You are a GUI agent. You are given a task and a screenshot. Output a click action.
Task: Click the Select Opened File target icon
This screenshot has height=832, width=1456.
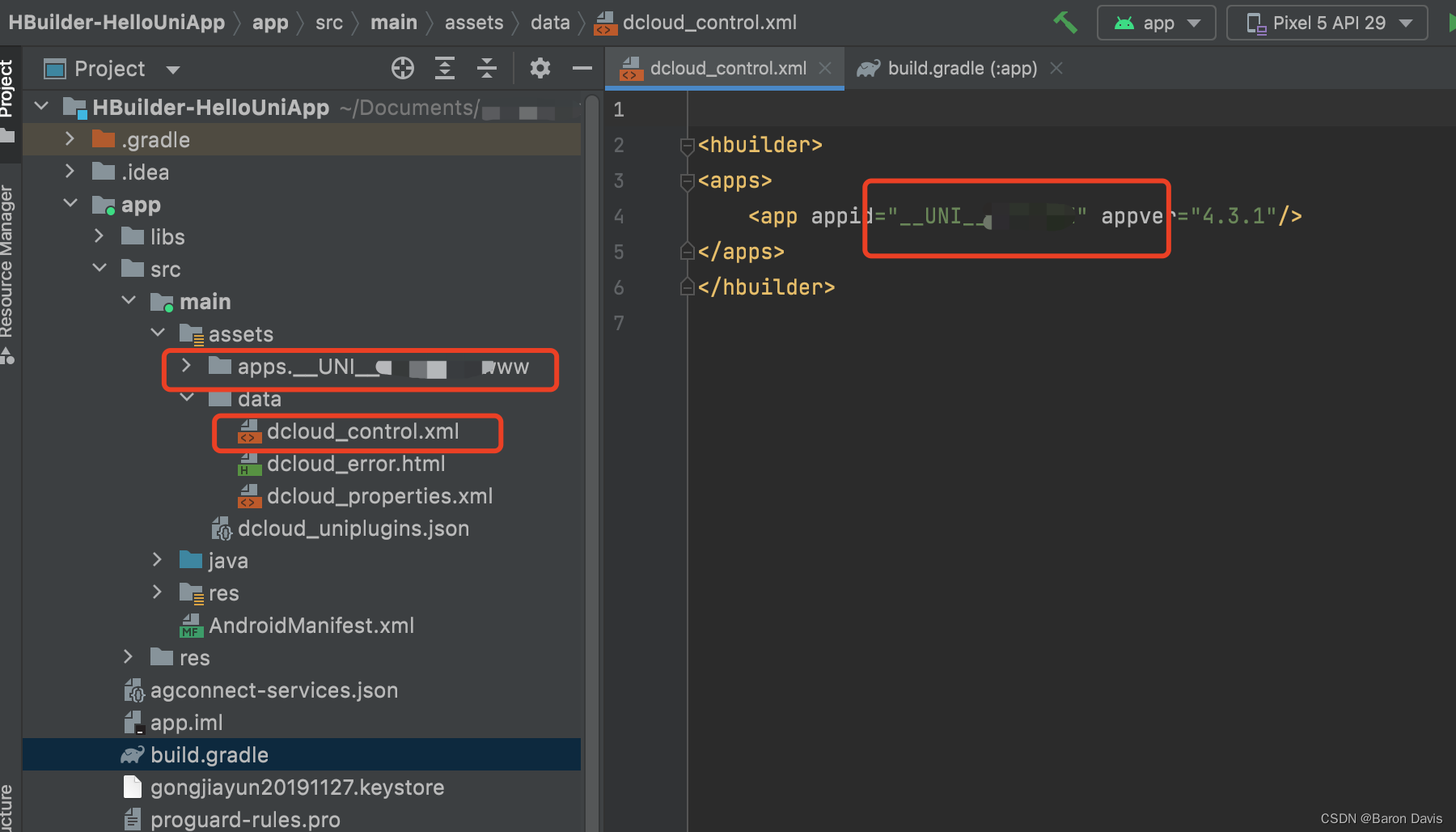point(403,69)
